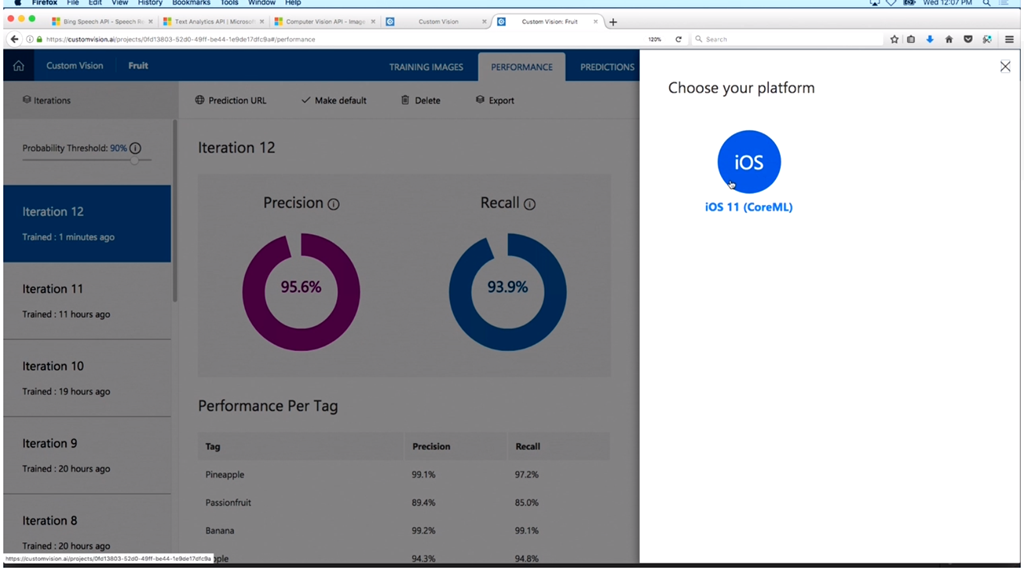Click the iOS 11 (CoreML) link
Viewport: 1024px width, 571px height.
[x=748, y=207]
